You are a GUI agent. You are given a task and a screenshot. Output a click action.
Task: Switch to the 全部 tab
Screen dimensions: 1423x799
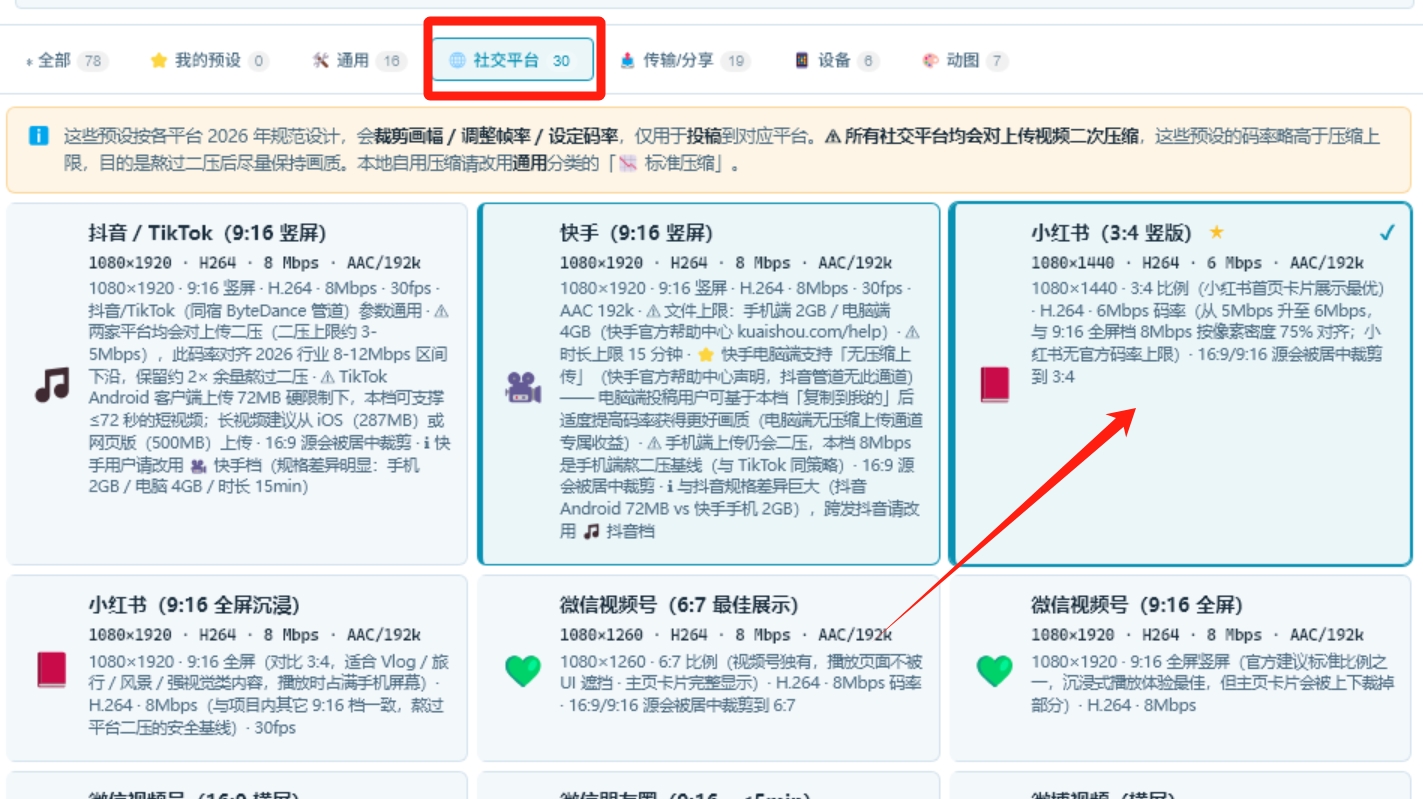point(66,60)
